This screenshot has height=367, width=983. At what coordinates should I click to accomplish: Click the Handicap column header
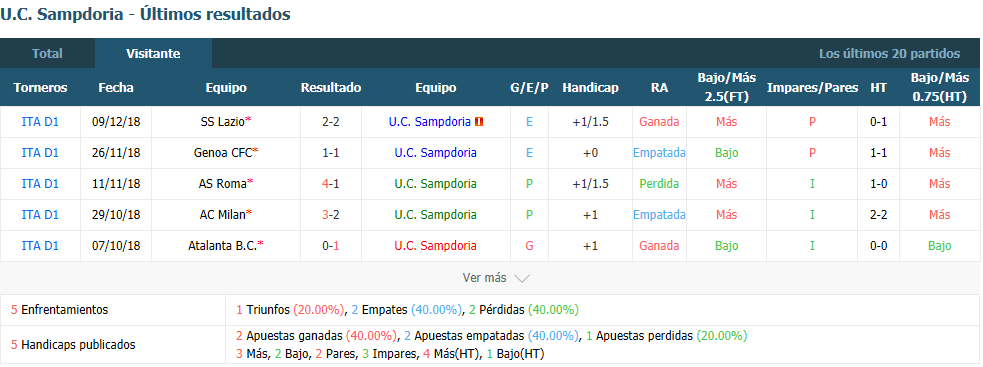591,88
